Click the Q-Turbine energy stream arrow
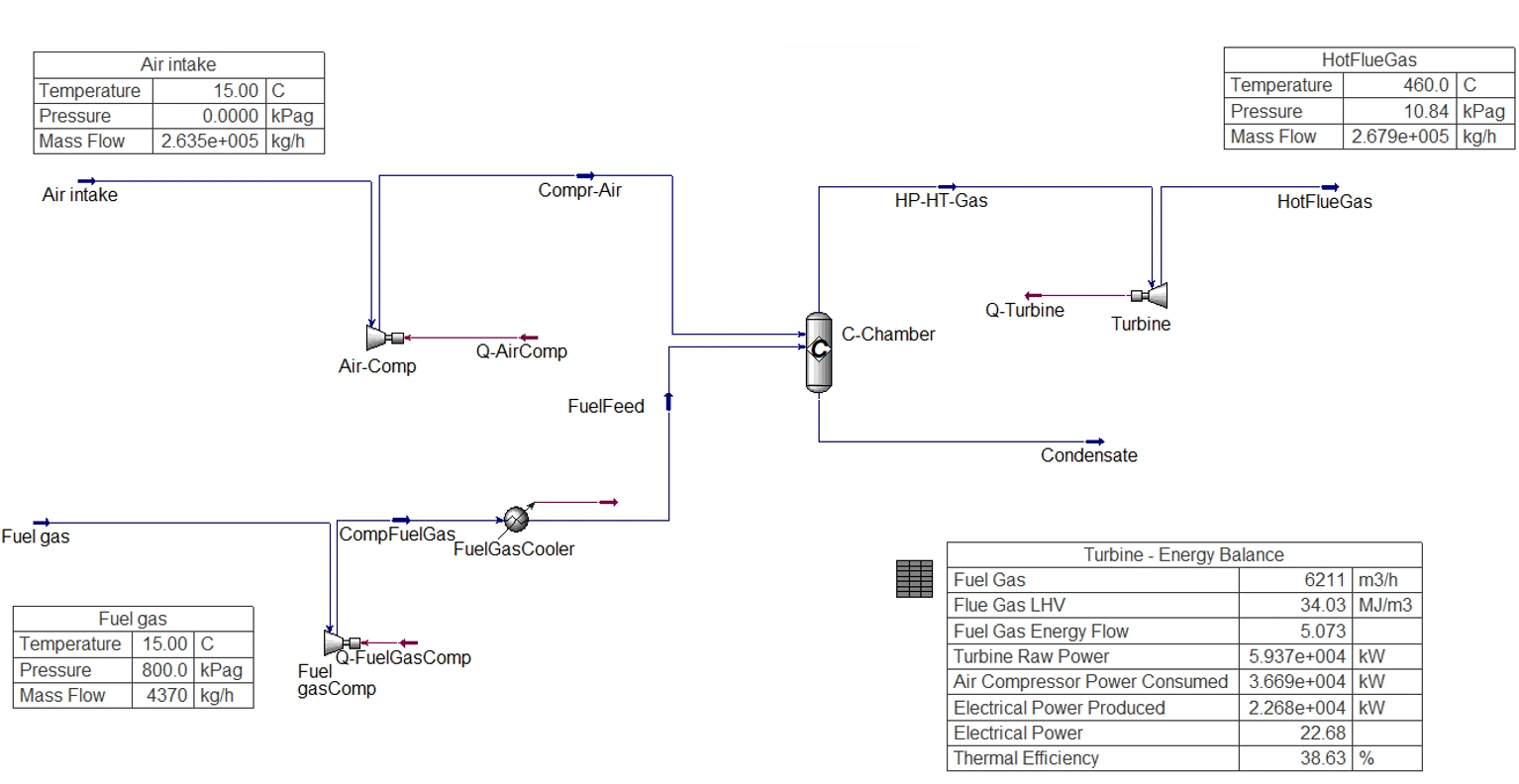1519x784 pixels. pyautogui.click(x=1033, y=295)
